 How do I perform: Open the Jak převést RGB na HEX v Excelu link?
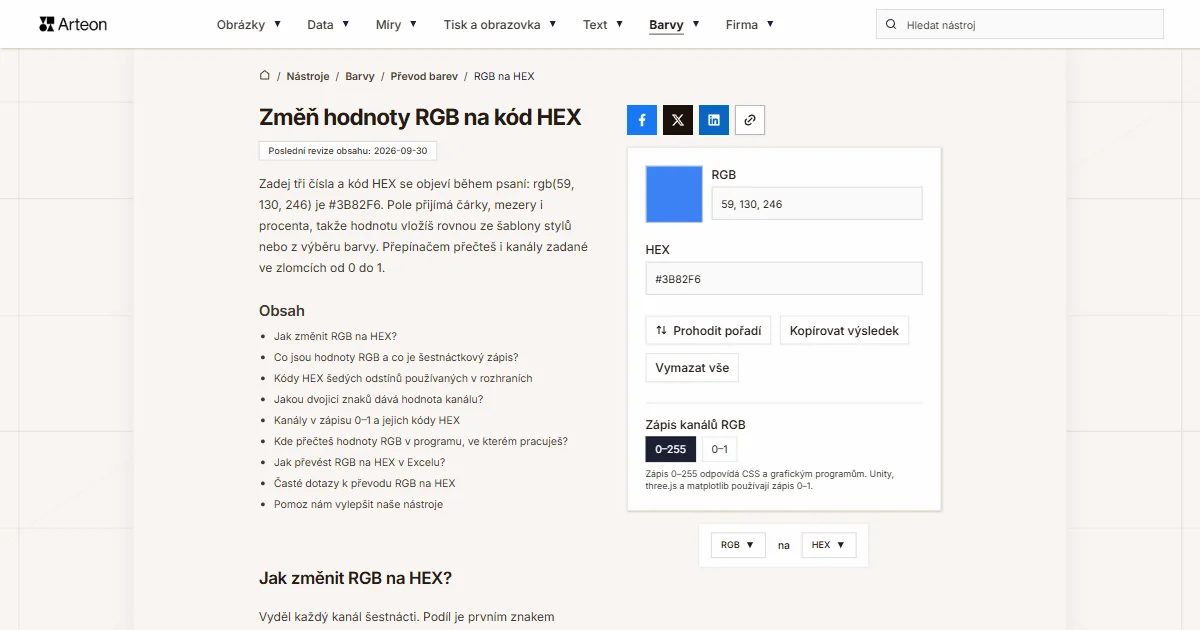(x=359, y=462)
